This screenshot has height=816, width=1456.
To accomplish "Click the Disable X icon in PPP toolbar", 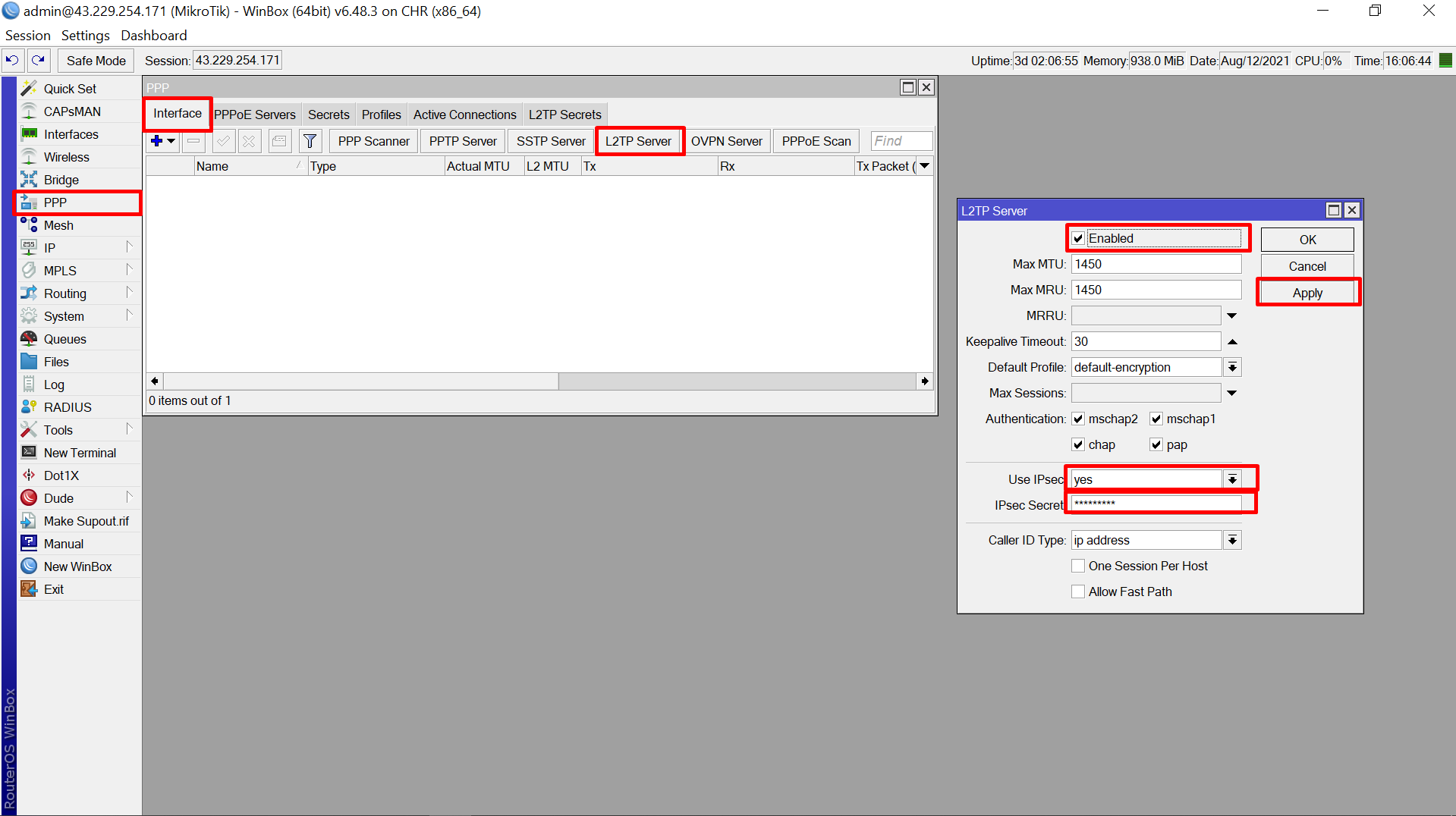I will pyautogui.click(x=250, y=141).
